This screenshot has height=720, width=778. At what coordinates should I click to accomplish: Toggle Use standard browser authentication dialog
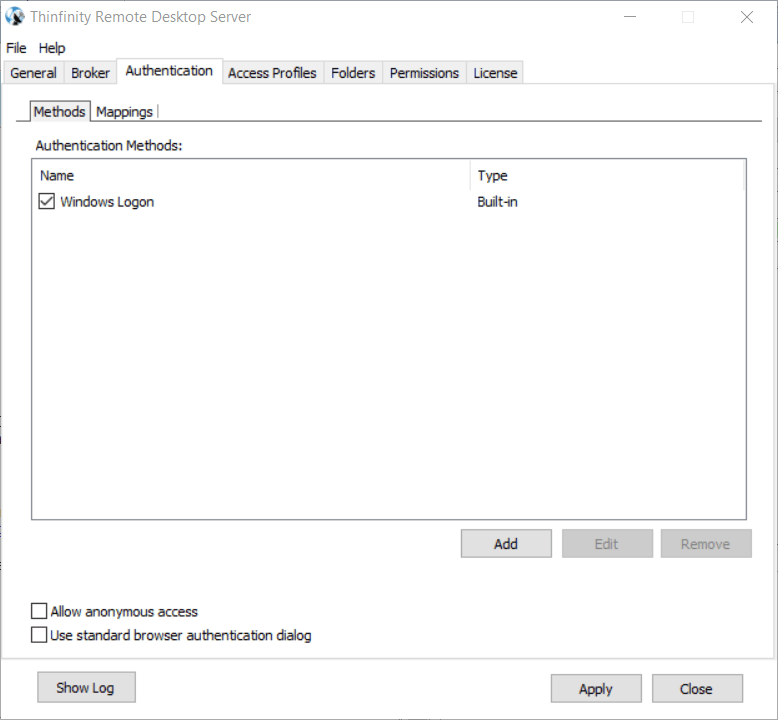[x=39, y=635]
